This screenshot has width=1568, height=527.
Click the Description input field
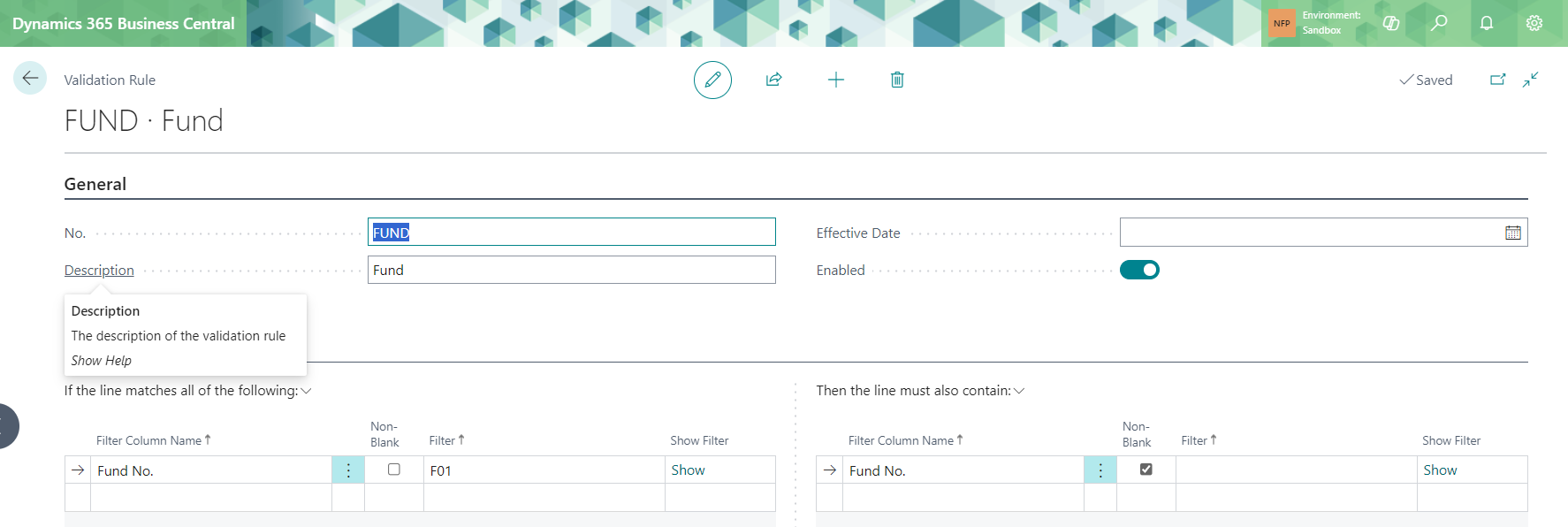tap(572, 270)
